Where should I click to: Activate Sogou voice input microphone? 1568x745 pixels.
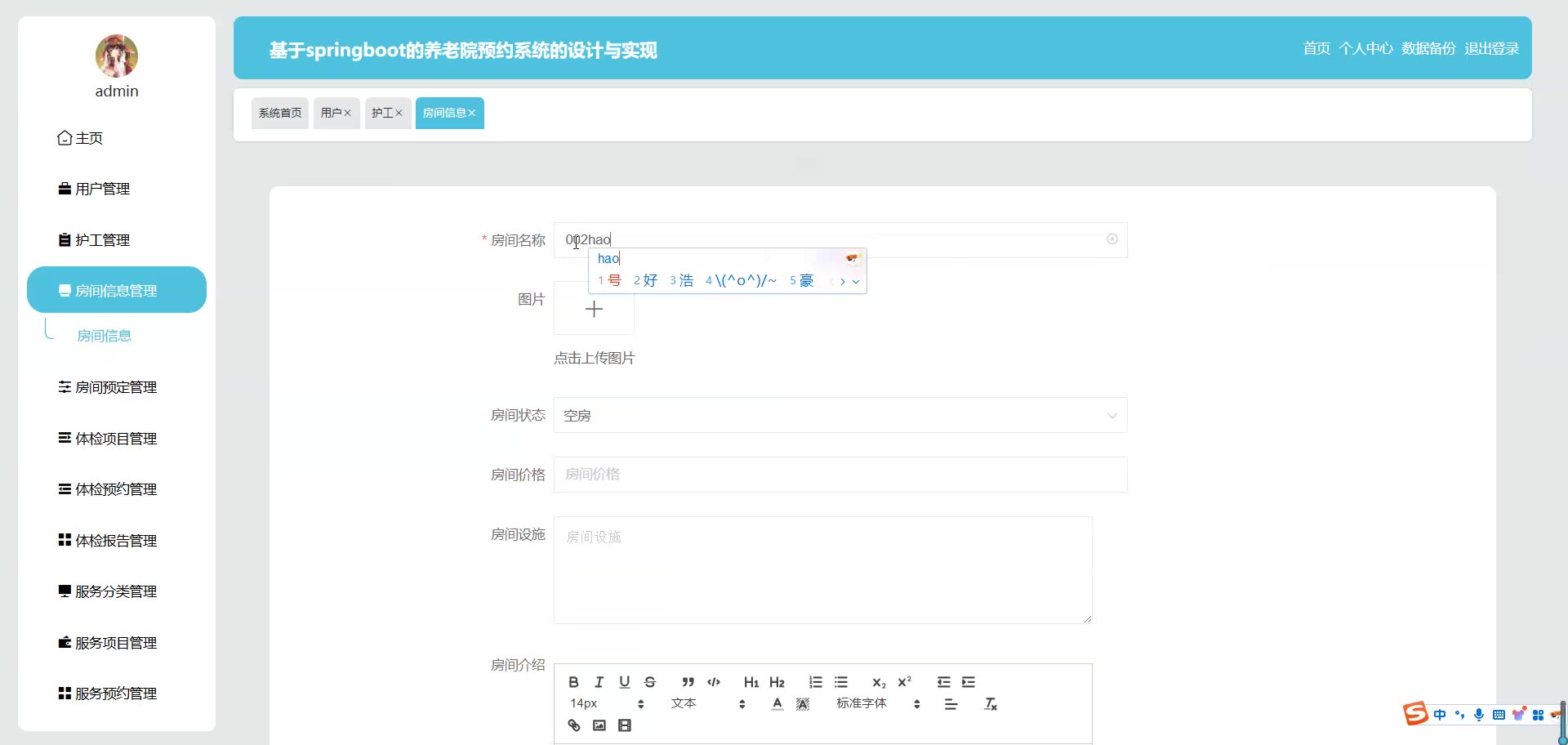point(1479,715)
